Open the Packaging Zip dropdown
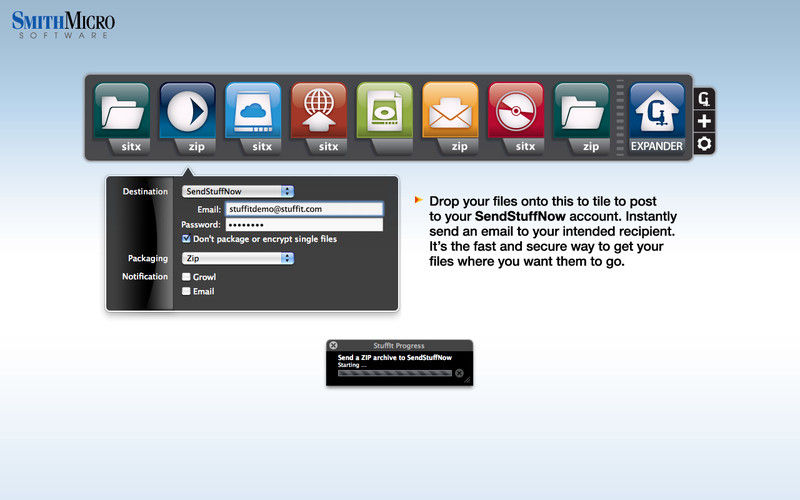This screenshot has width=800, height=500. 238,258
